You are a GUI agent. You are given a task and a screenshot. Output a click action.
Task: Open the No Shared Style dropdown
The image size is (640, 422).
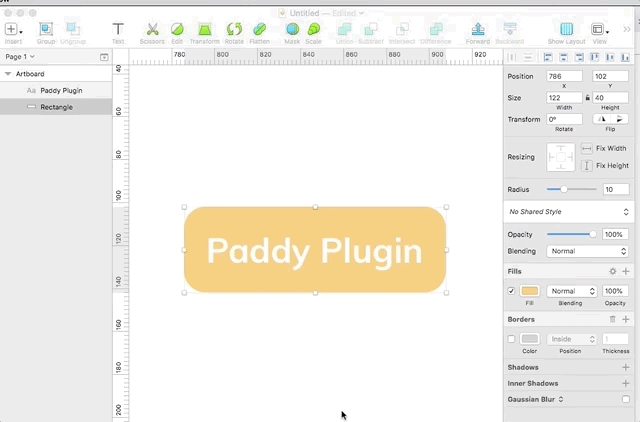pyautogui.click(x=569, y=212)
